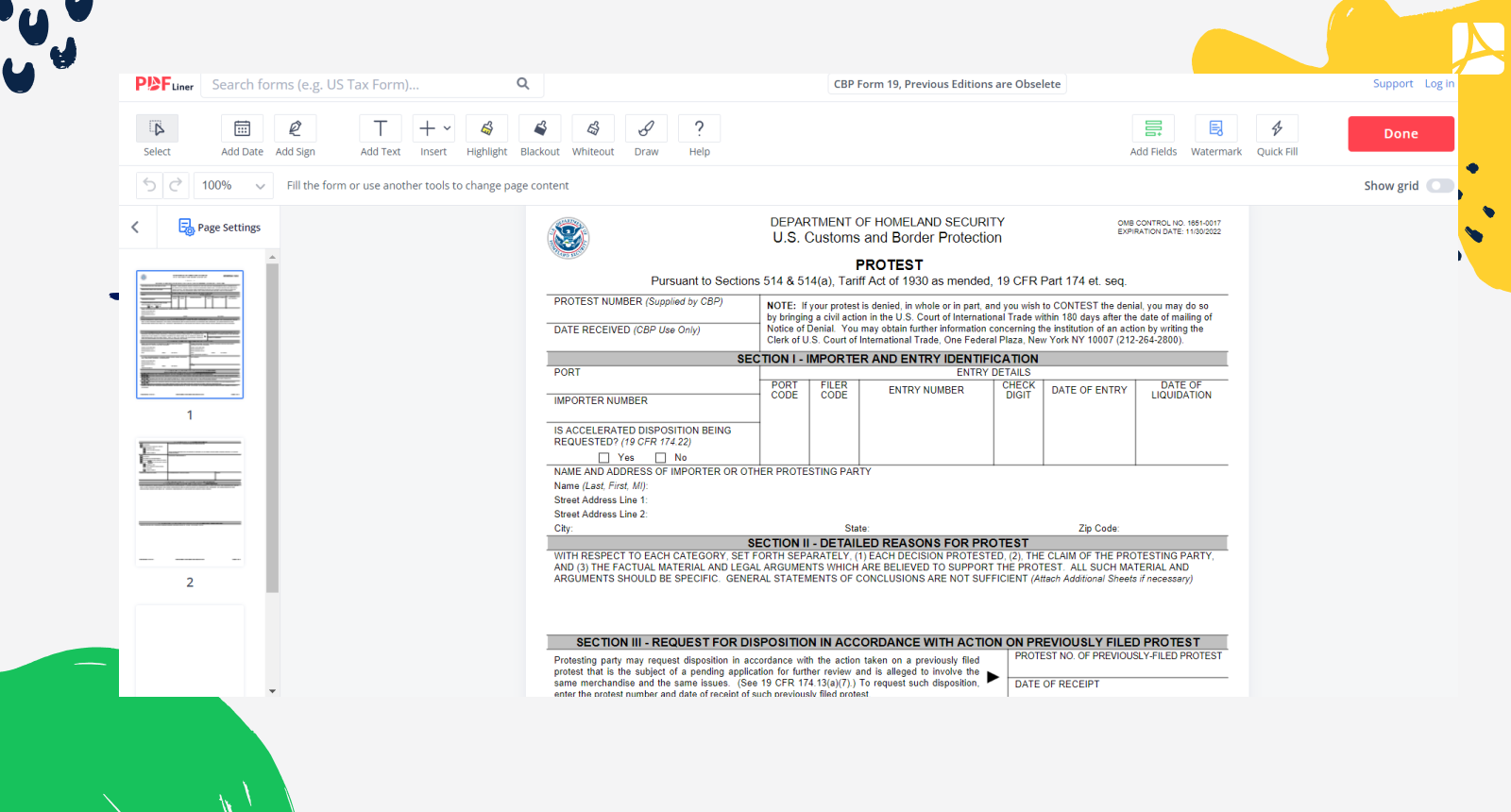Pick the Highlight tool

point(486,128)
